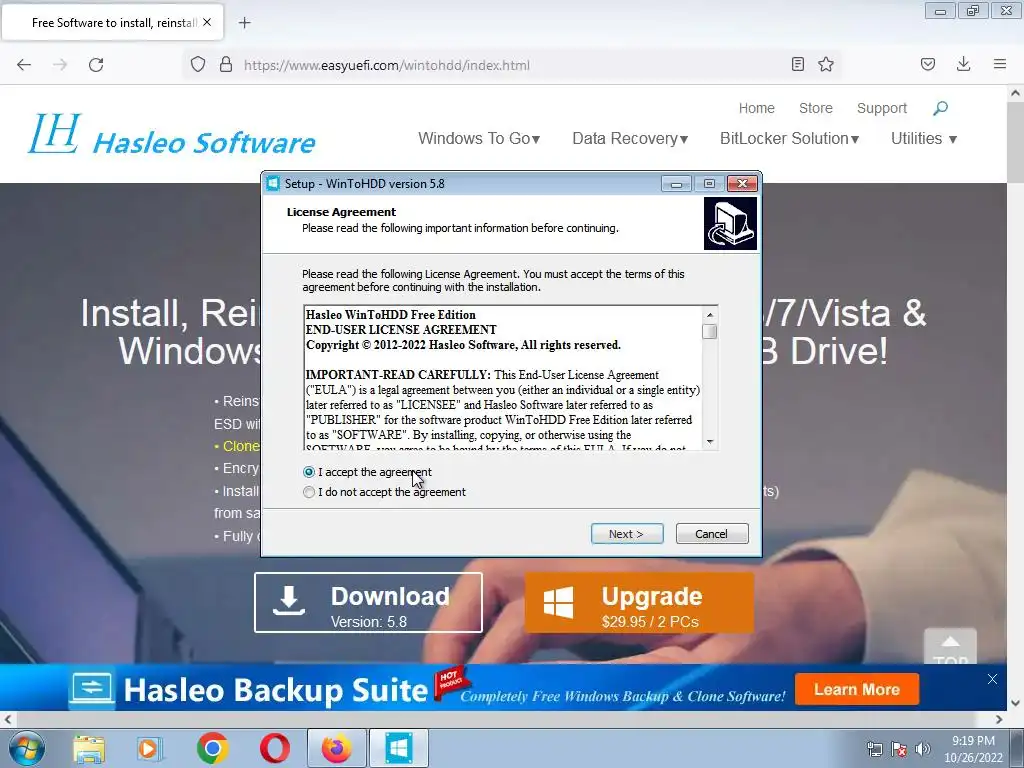Bookmark this page with star

[826, 64]
